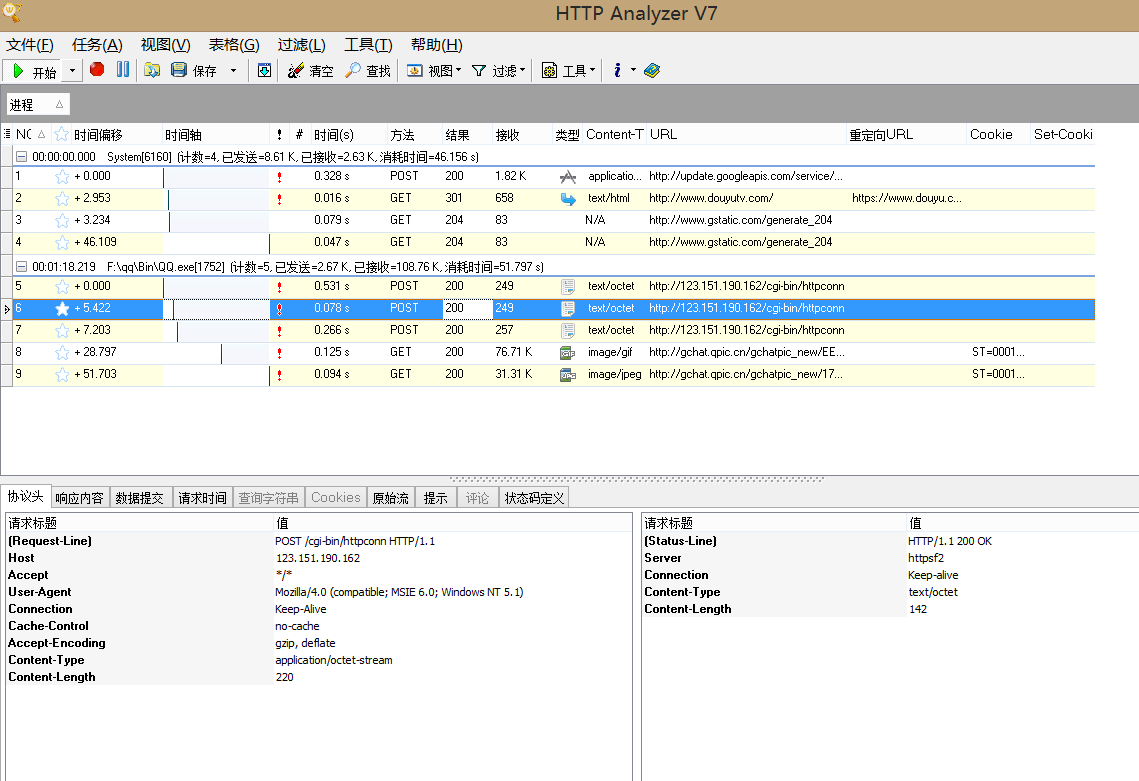Viewport: 1139px width, 781px height.
Task: Open the 文件(F) menu
Action: tap(30, 45)
